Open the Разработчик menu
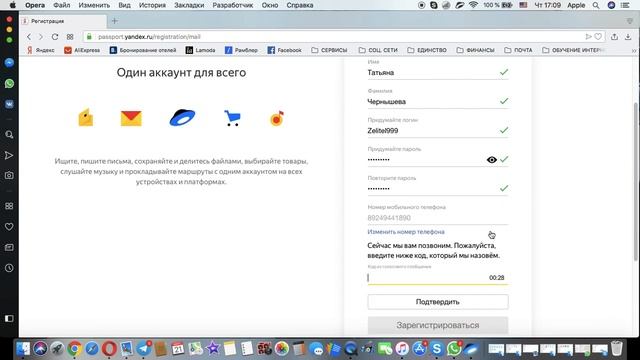640x360 pixels. [233, 5]
